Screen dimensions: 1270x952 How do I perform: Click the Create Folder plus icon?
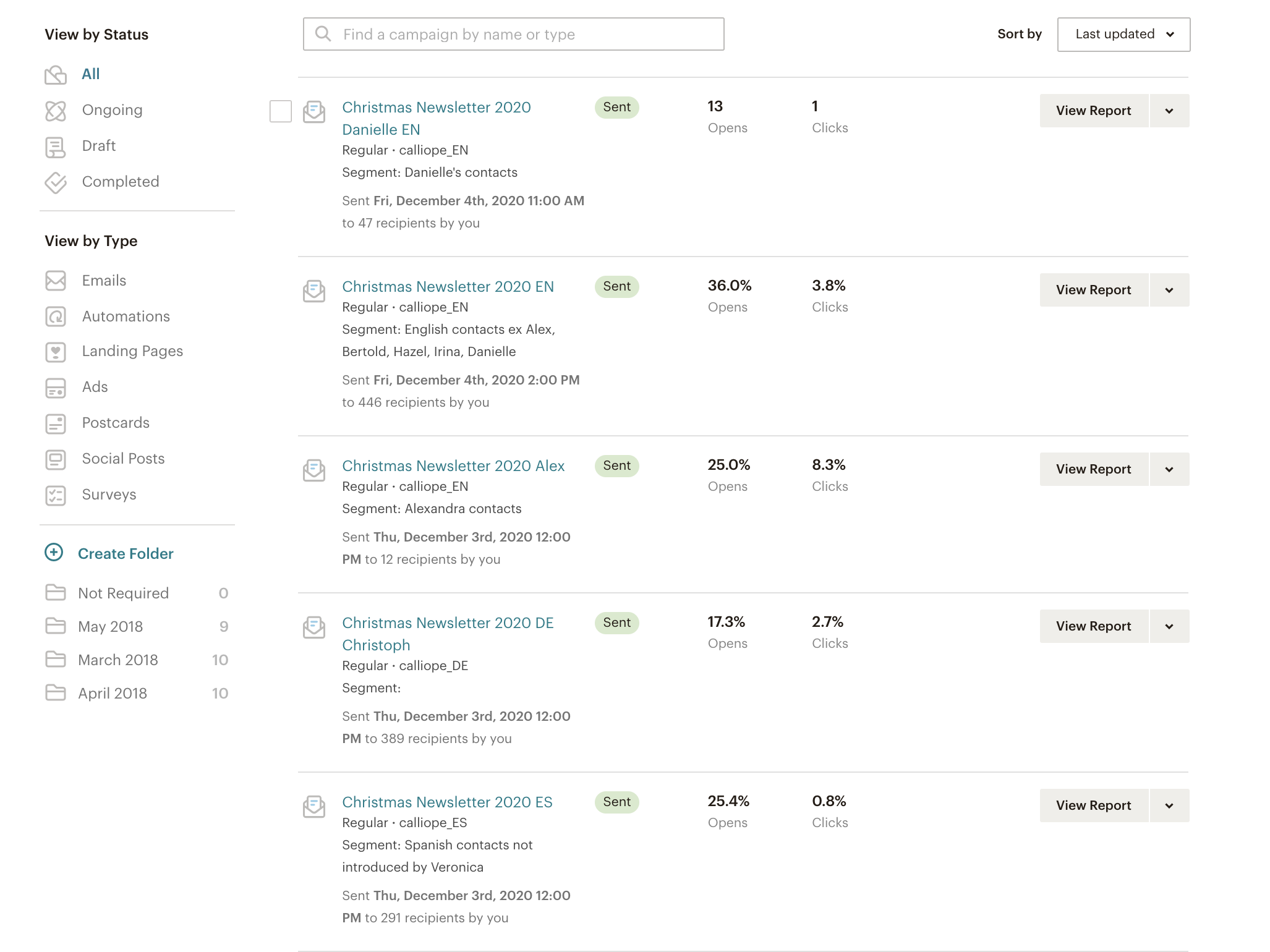pyautogui.click(x=54, y=553)
